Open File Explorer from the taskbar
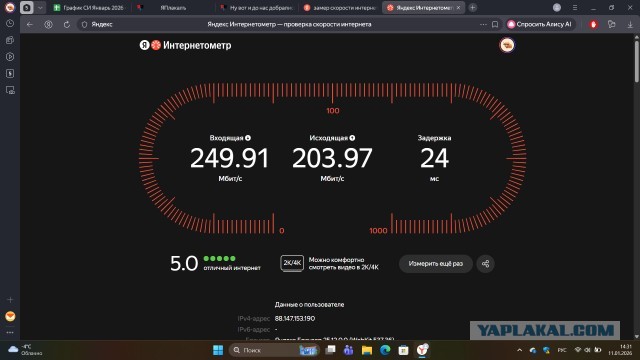The width and height of the screenshot is (640, 360). pos(367,350)
